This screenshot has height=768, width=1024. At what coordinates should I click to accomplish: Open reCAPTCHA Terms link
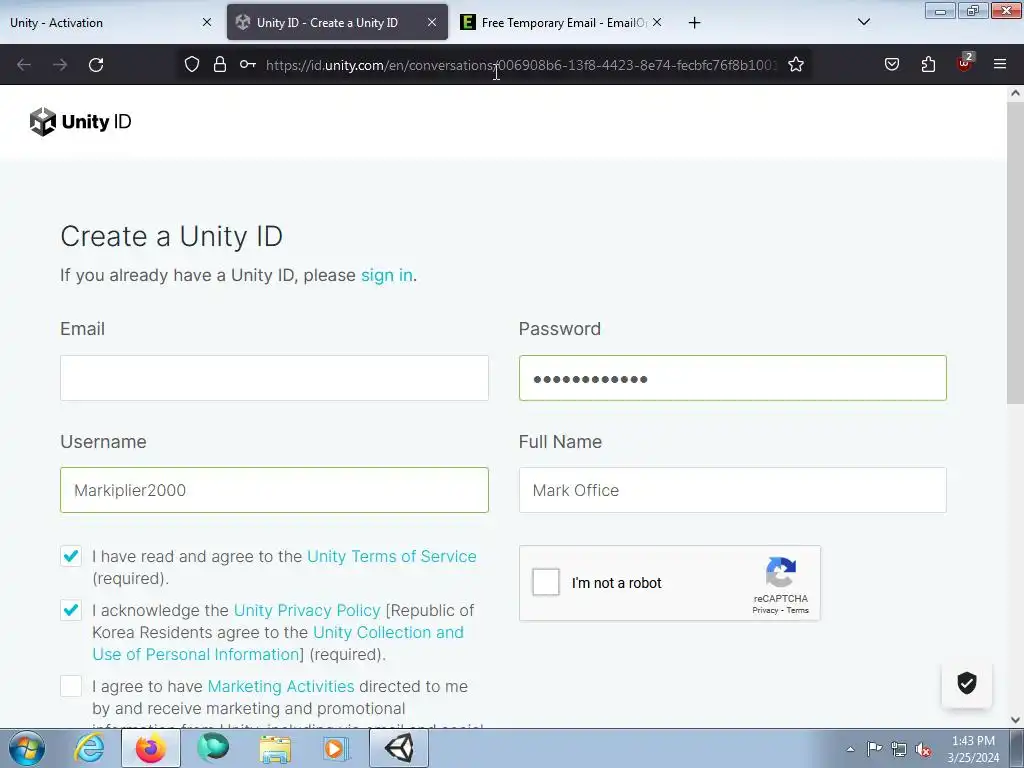[797, 611]
